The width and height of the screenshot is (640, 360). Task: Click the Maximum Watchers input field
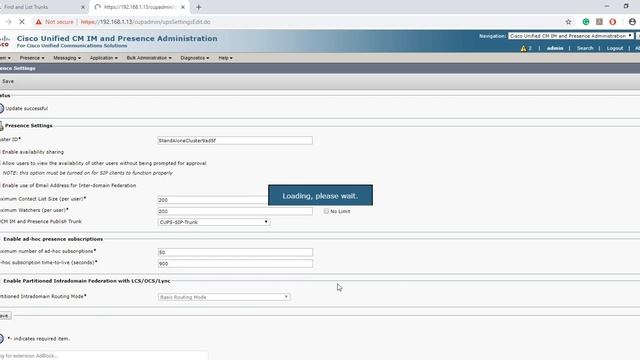[235, 211]
